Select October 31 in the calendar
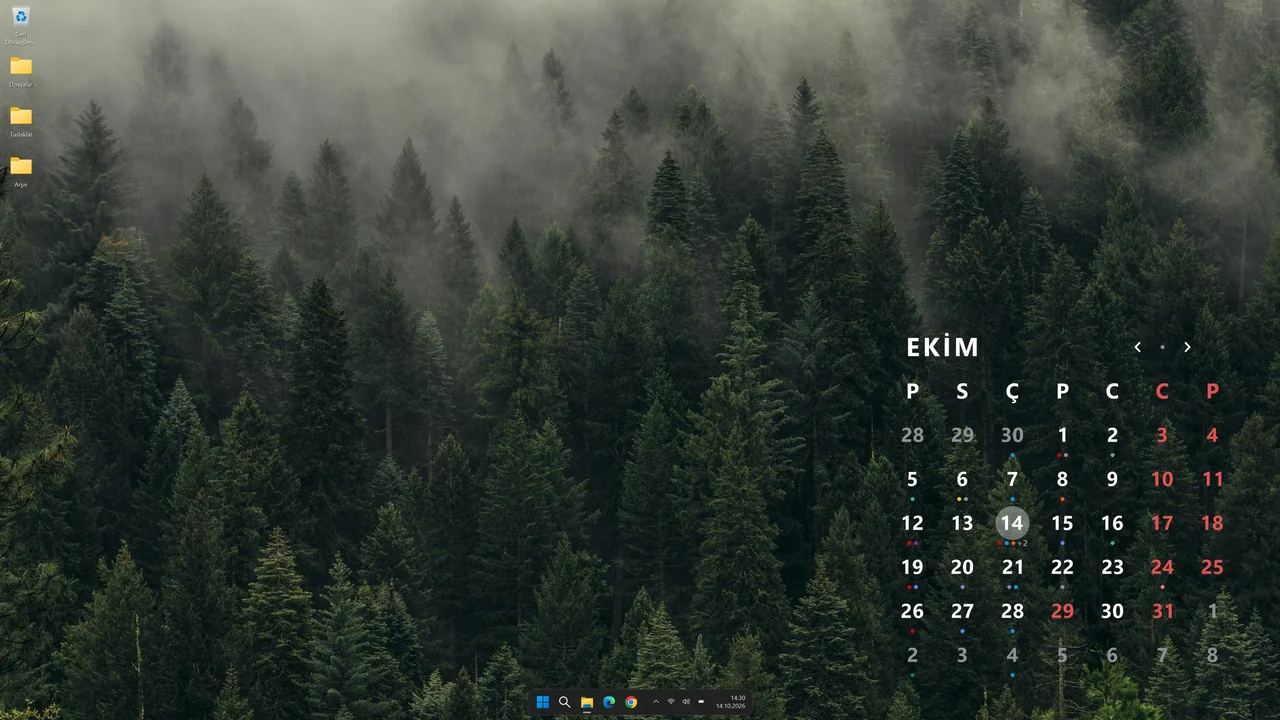This screenshot has height=720, width=1280. point(1162,611)
